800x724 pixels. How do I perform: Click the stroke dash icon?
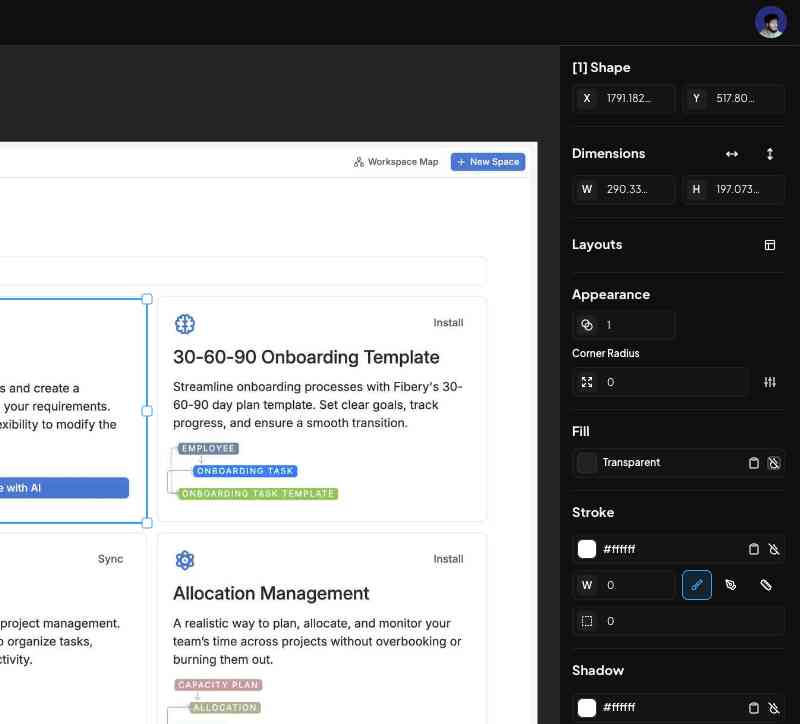point(587,621)
